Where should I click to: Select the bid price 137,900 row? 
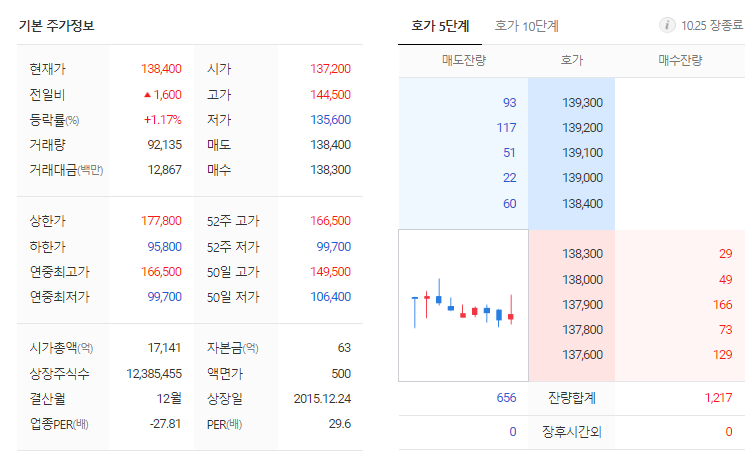coord(582,305)
